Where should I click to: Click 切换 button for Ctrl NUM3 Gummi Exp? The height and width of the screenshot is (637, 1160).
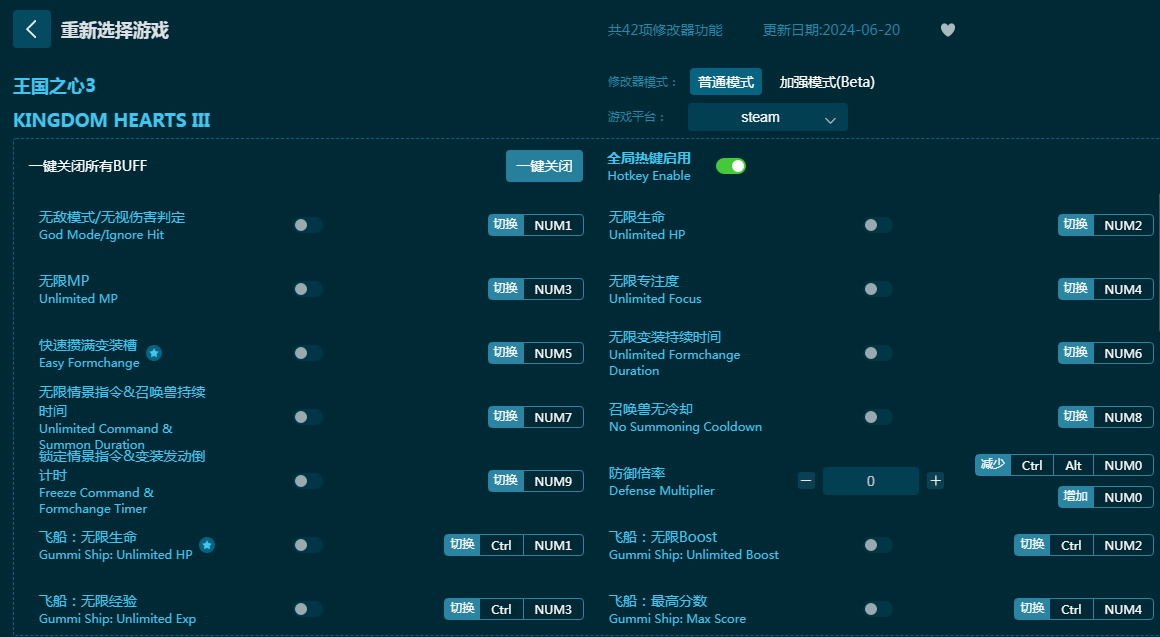pos(462,609)
